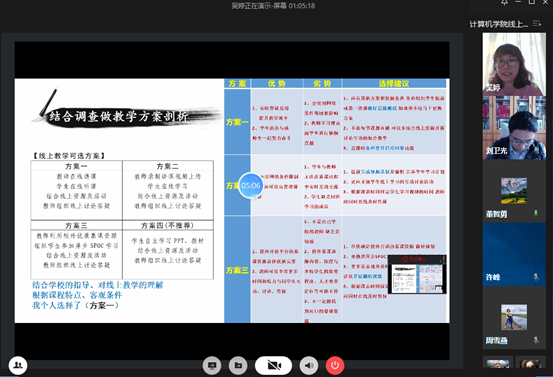
Task: Open the list menu icon beside 计算机学院线上
Action: [x=536, y=24]
